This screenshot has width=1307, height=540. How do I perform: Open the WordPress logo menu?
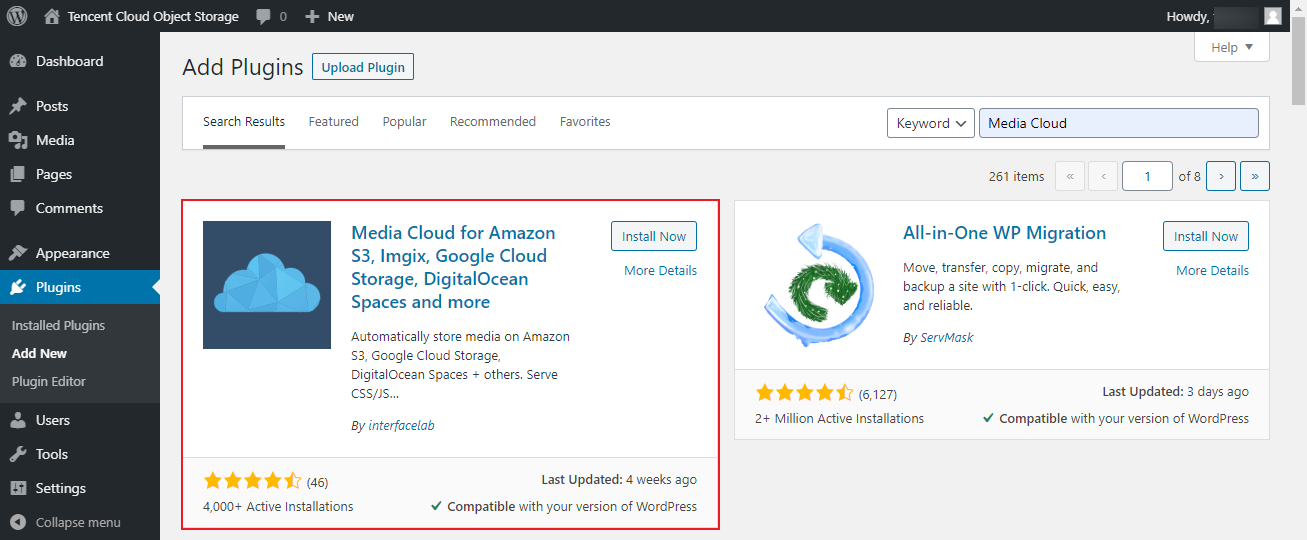16,16
